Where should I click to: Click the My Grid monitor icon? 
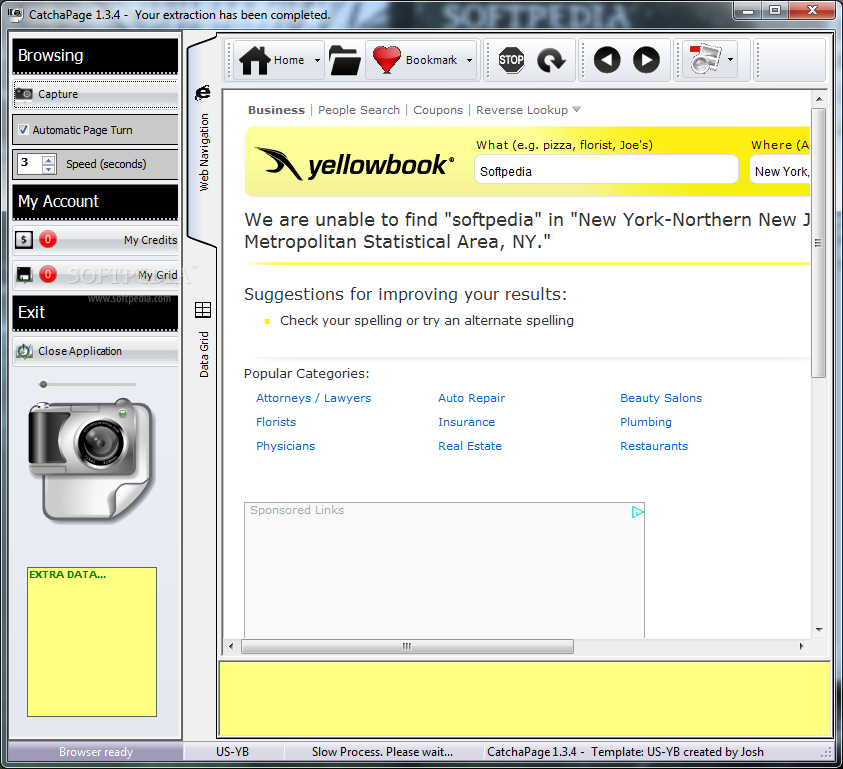pos(24,275)
